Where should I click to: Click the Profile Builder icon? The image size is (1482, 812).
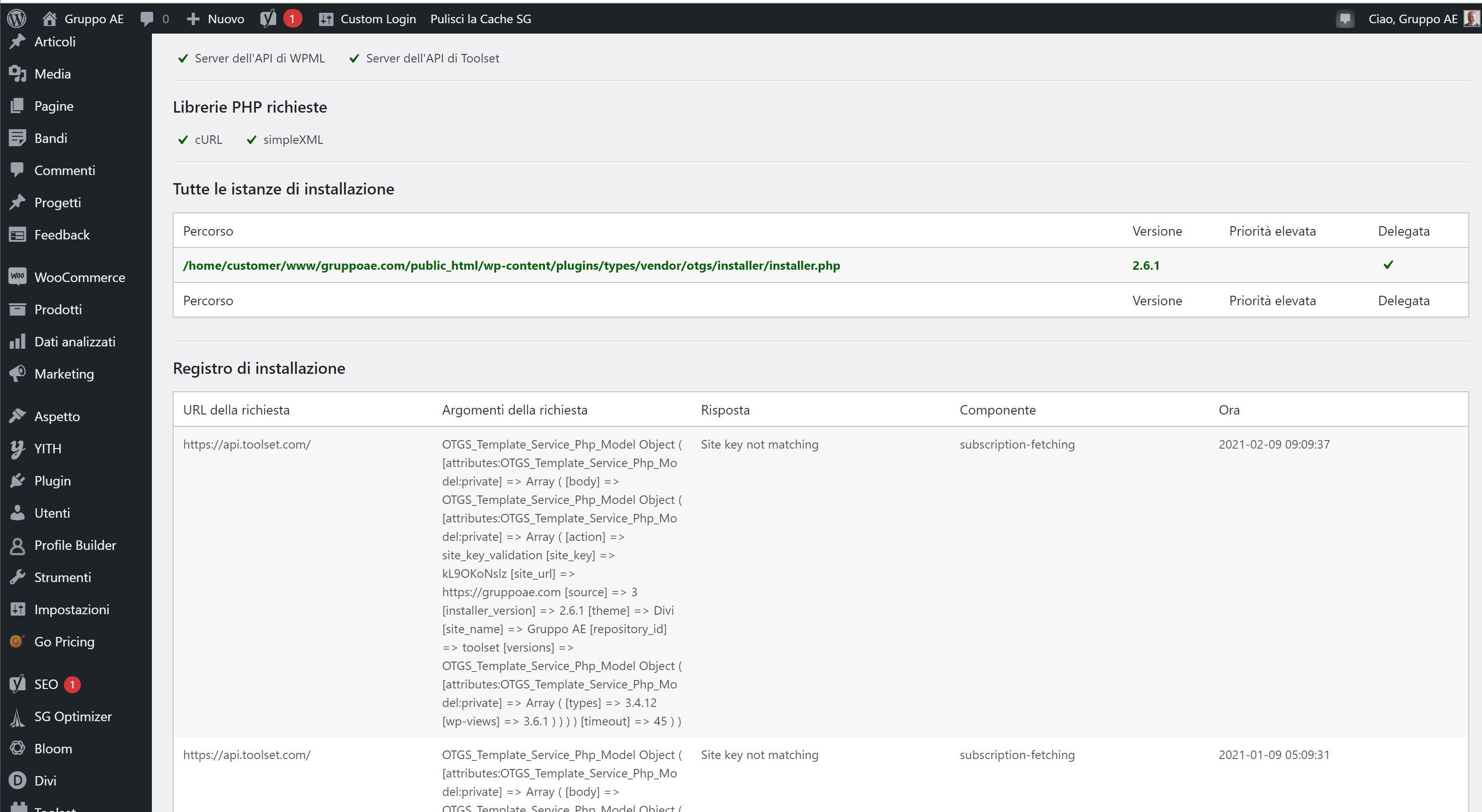click(x=17, y=545)
